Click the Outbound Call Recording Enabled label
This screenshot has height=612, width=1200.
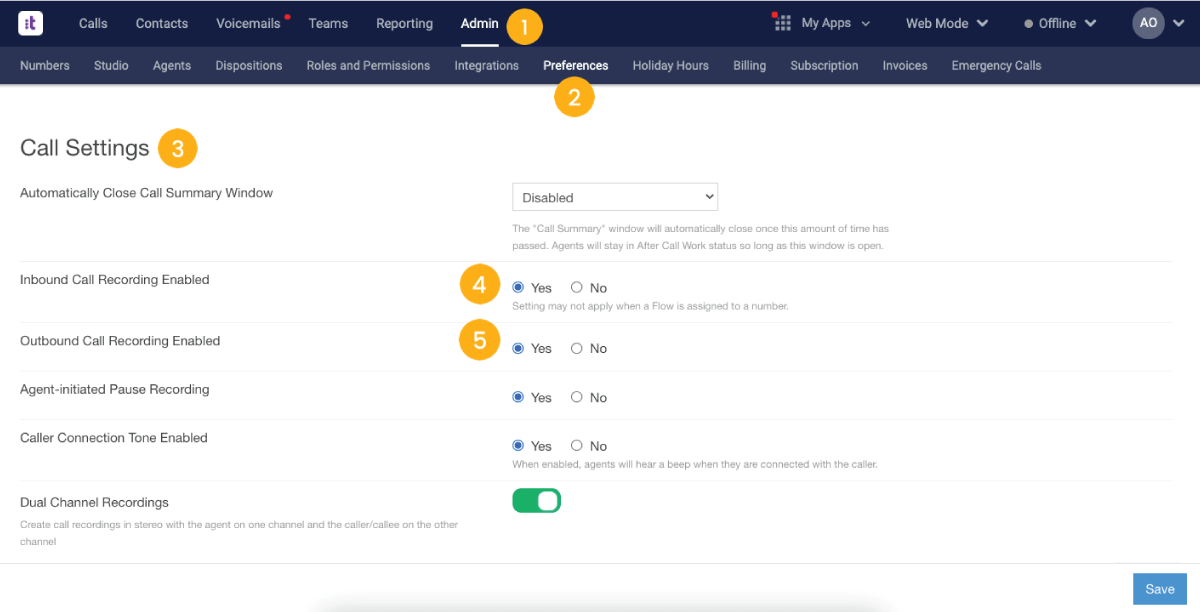pyautogui.click(x=120, y=341)
